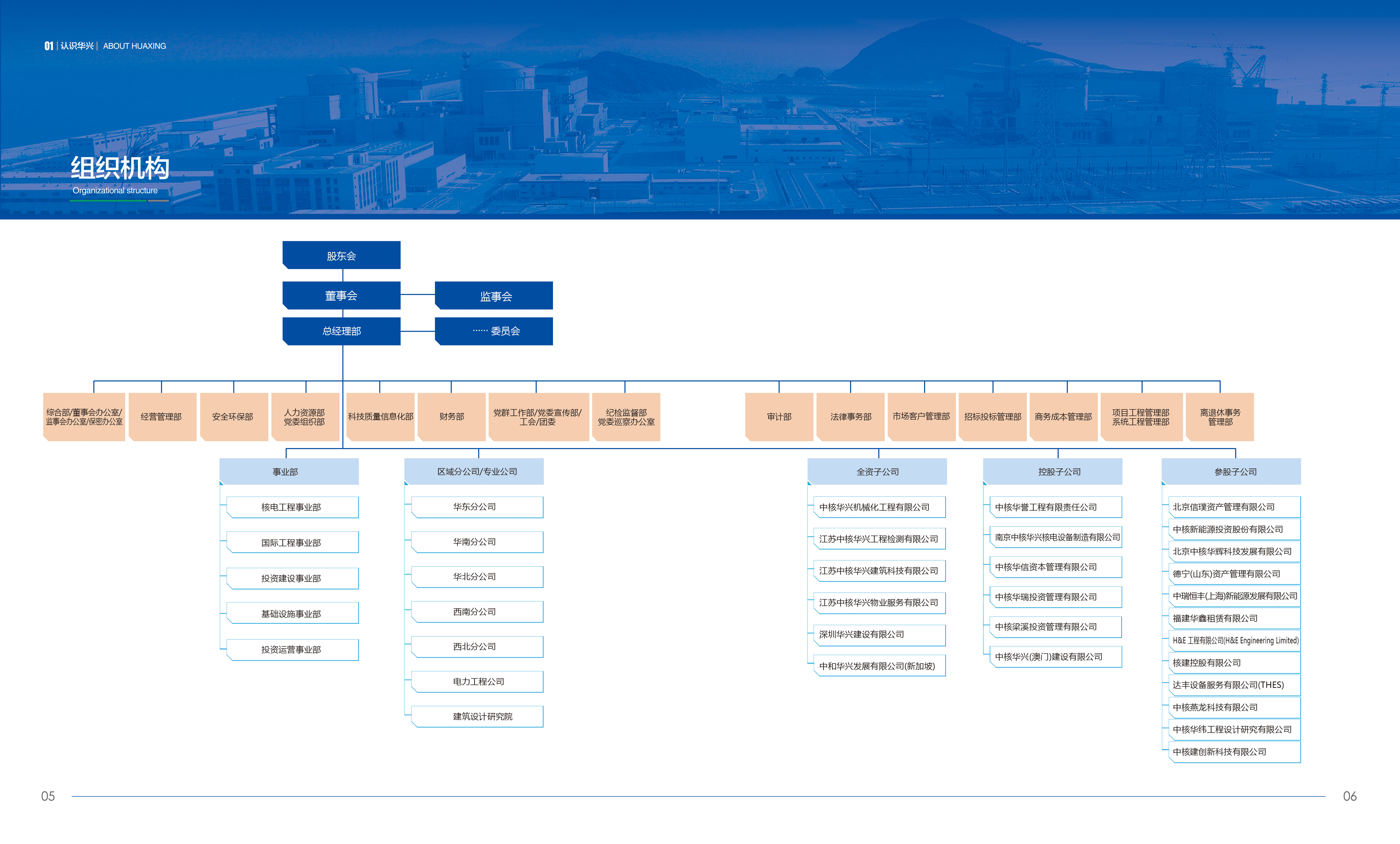Screen dimensions: 1400x844
Task: Click the 人力资源部 党委组织部 box
Action: (306, 416)
